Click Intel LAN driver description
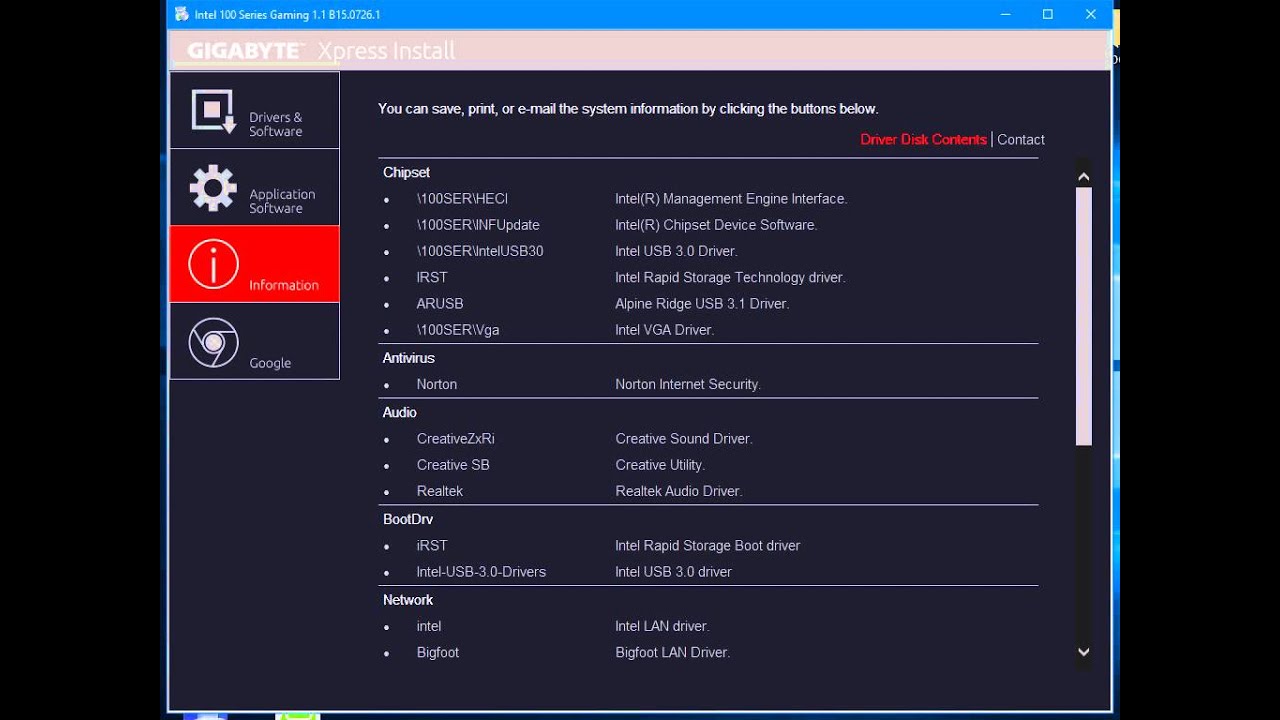Screen dimensions: 1280x720 [x=662, y=626]
